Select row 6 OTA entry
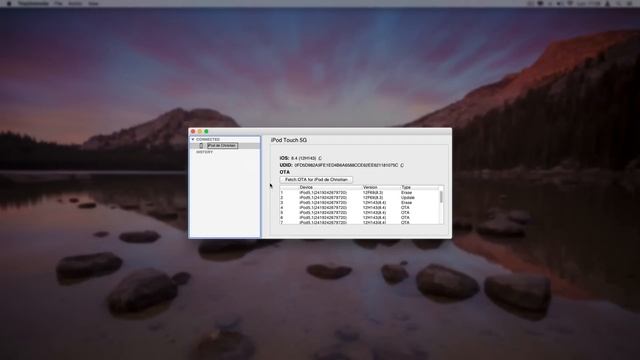 tap(359, 218)
